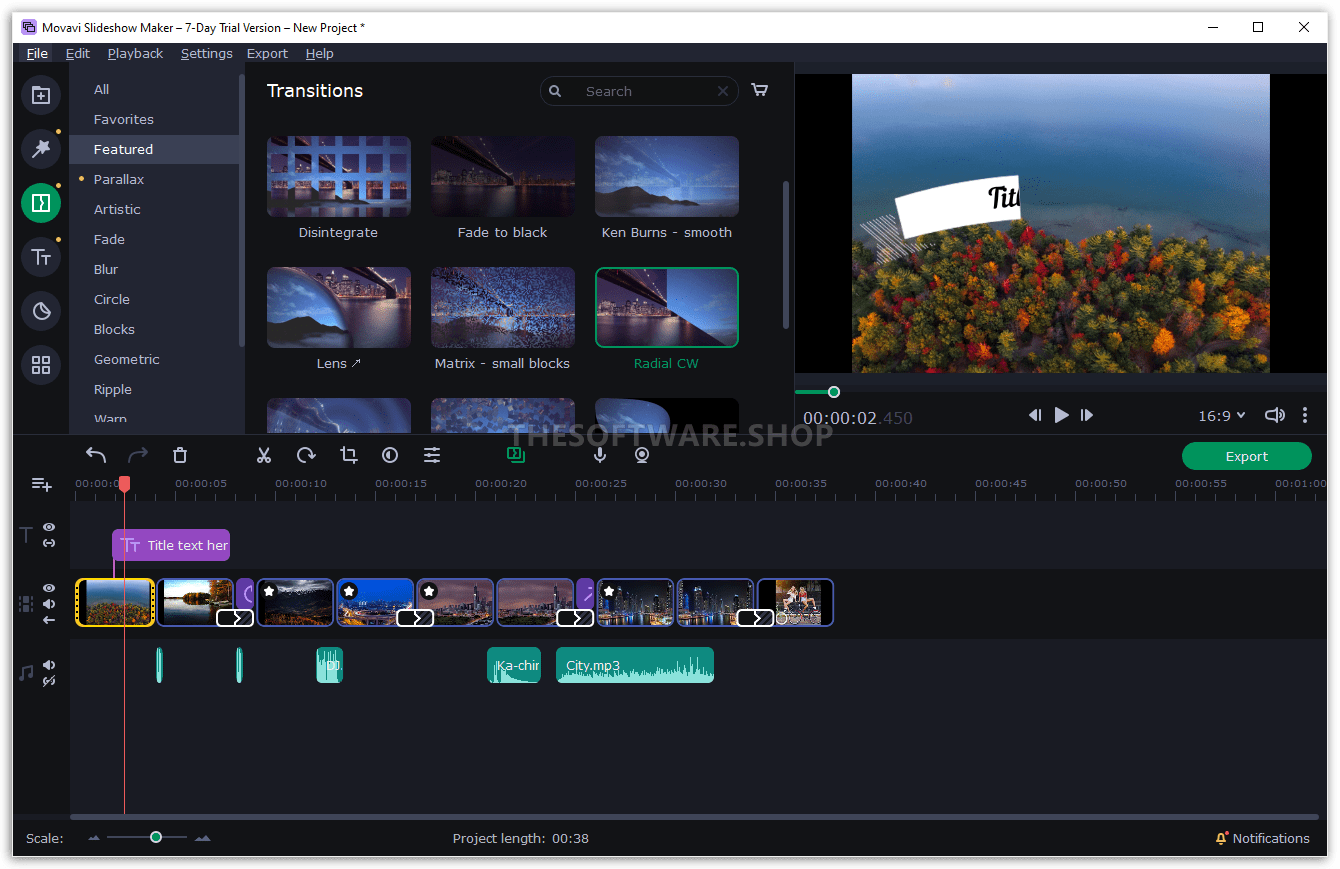Screen dimensions: 1340x869
Task: Toggle visibility of the video track
Action: pos(48,588)
